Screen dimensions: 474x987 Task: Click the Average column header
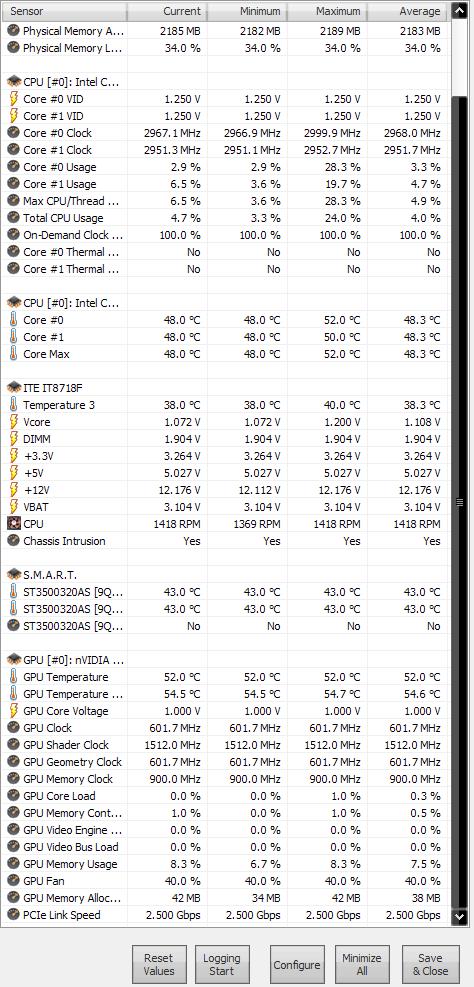click(x=407, y=11)
